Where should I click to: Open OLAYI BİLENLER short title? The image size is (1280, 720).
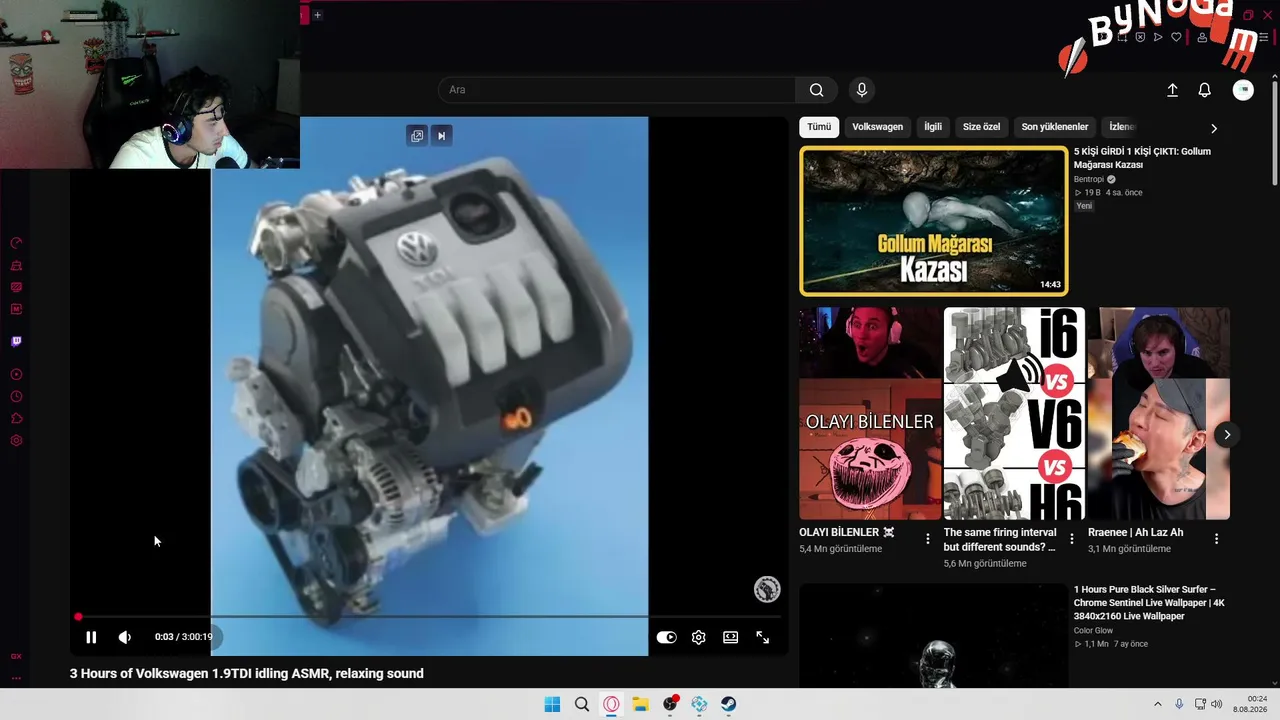[x=847, y=533]
